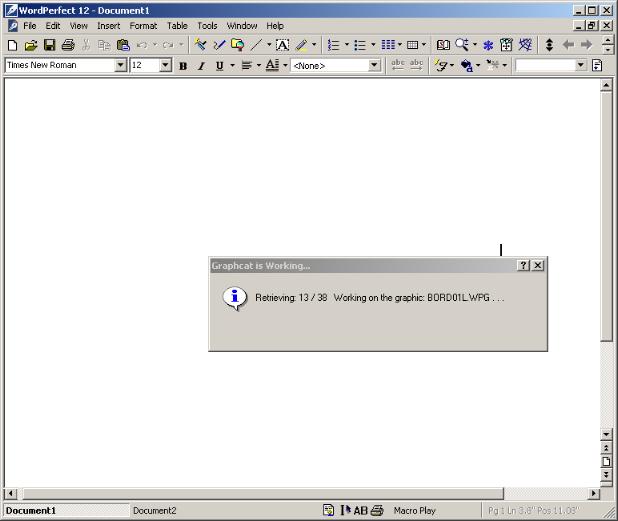This screenshot has height=521, width=618.
Task: Click the Back left arrow icon
Action: pos(568,45)
